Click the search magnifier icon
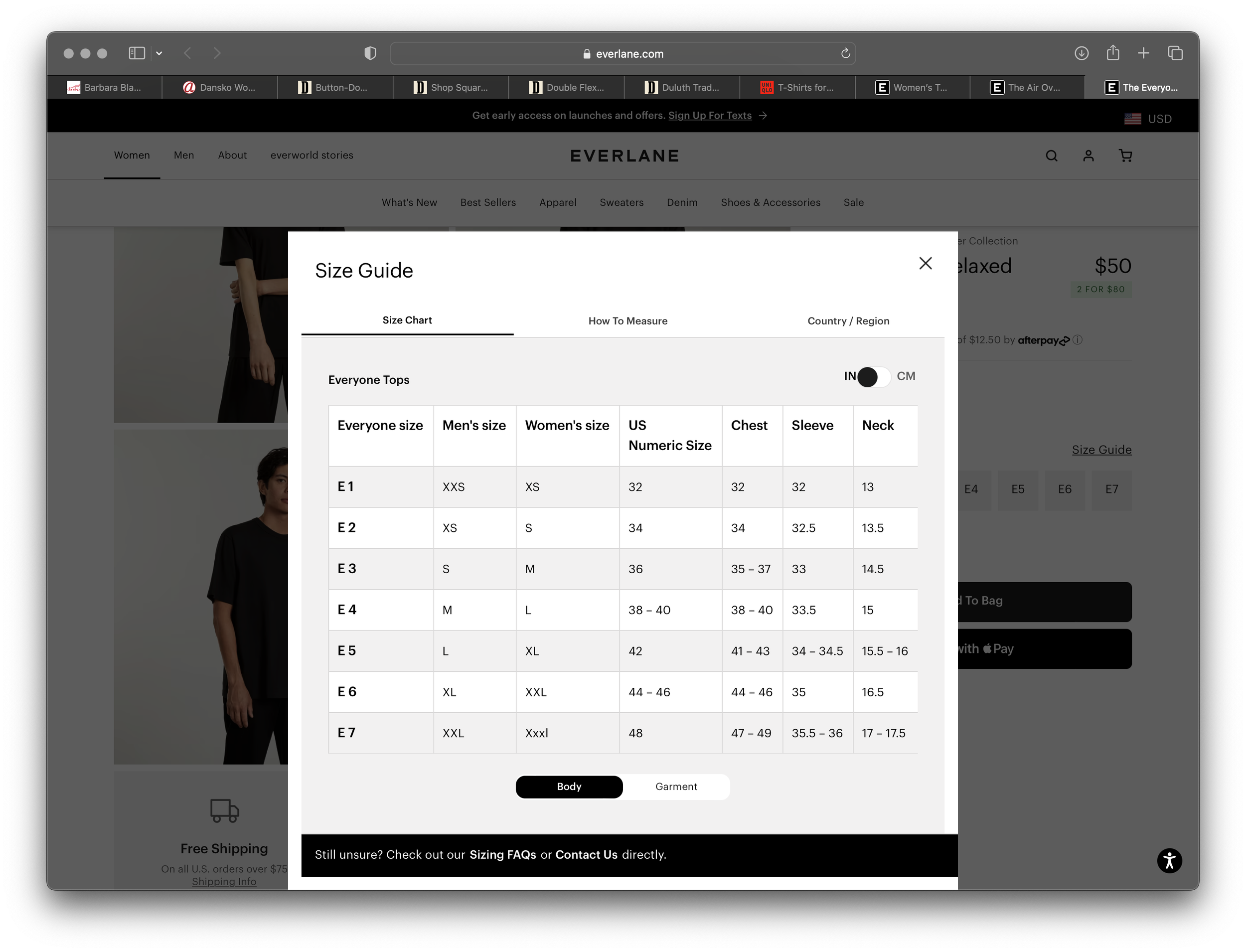This screenshot has height=952, width=1246. click(x=1051, y=156)
